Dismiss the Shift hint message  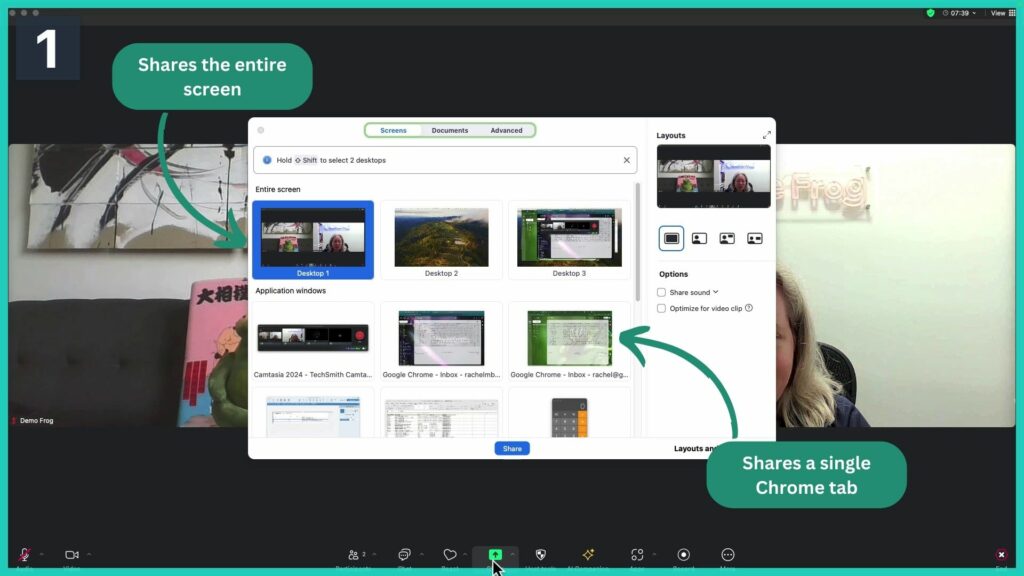pos(627,159)
